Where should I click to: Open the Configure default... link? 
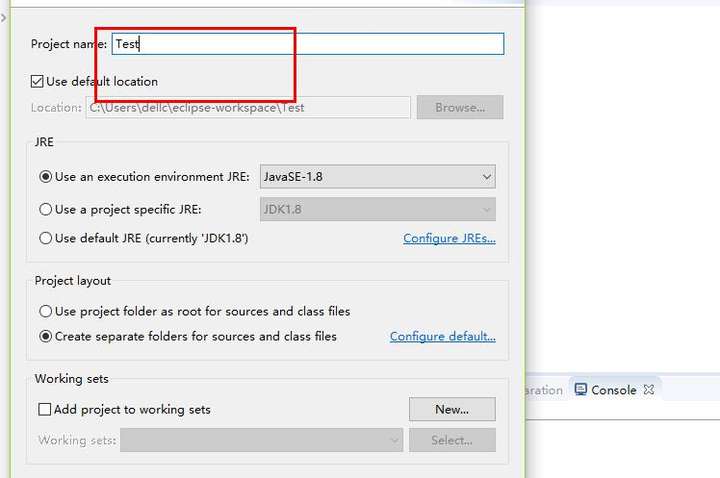(443, 337)
